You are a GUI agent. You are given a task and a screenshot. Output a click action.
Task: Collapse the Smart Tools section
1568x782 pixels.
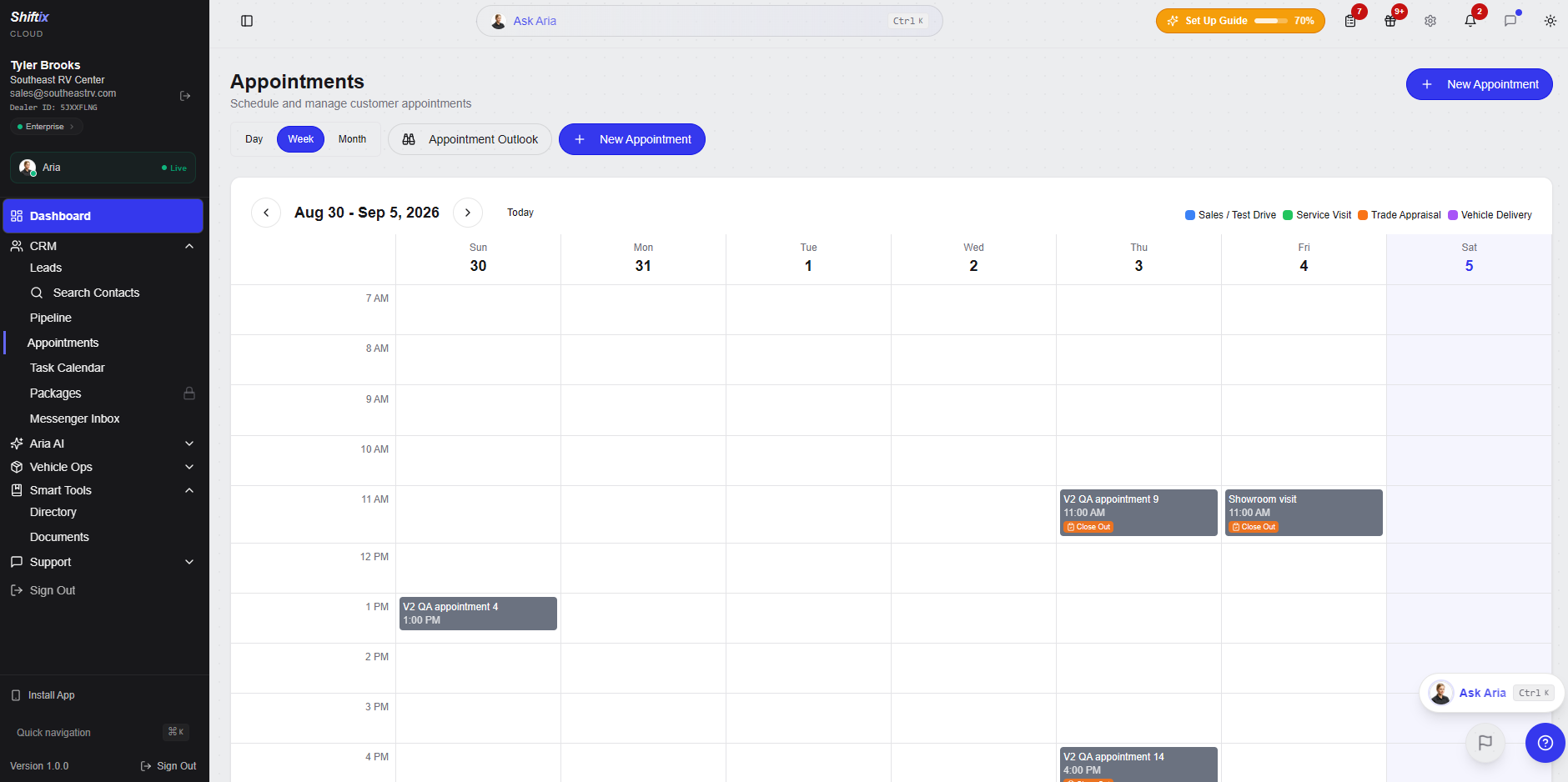189,490
